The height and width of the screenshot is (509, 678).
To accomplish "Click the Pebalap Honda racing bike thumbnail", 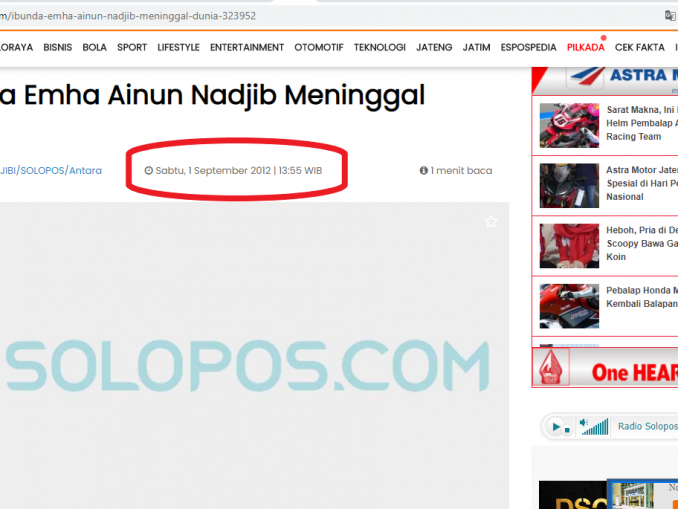I will click(569, 306).
